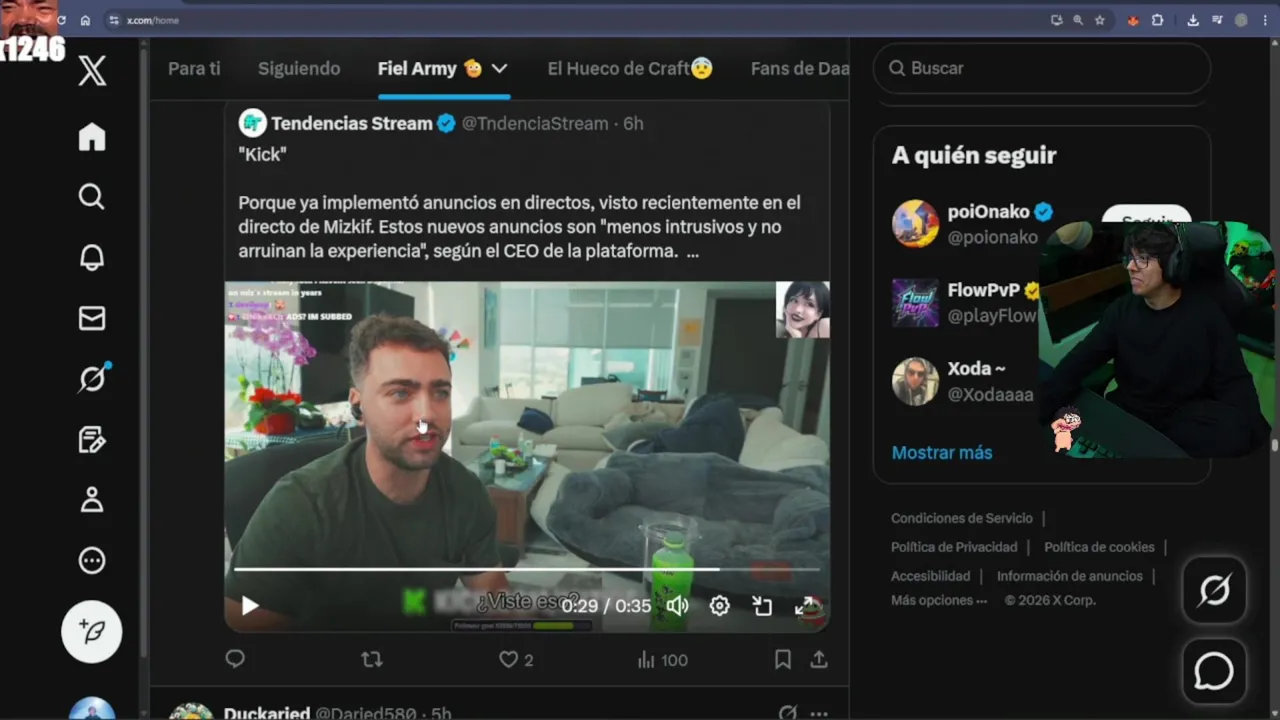This screenshot has height=720, width=1280.
Task: Open video settings gear
Action: coord(719,605)
